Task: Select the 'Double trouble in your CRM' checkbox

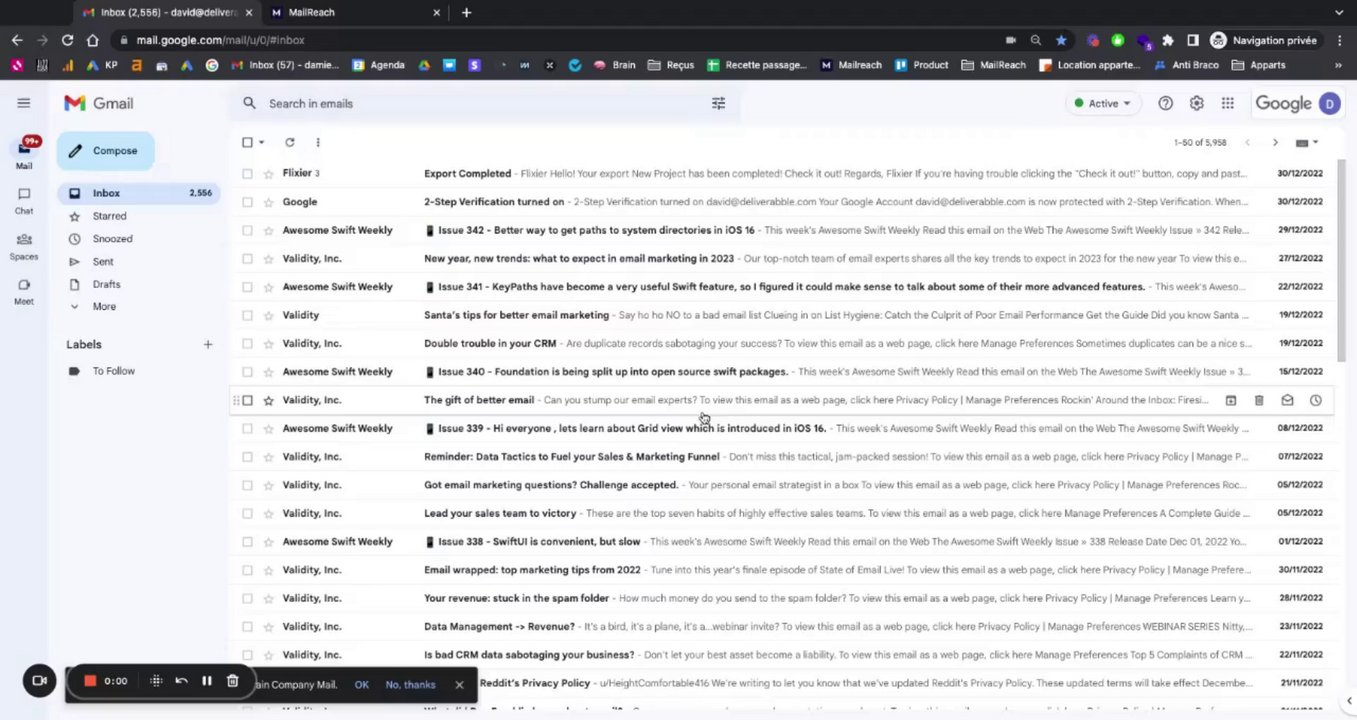Action: [247, 344]
